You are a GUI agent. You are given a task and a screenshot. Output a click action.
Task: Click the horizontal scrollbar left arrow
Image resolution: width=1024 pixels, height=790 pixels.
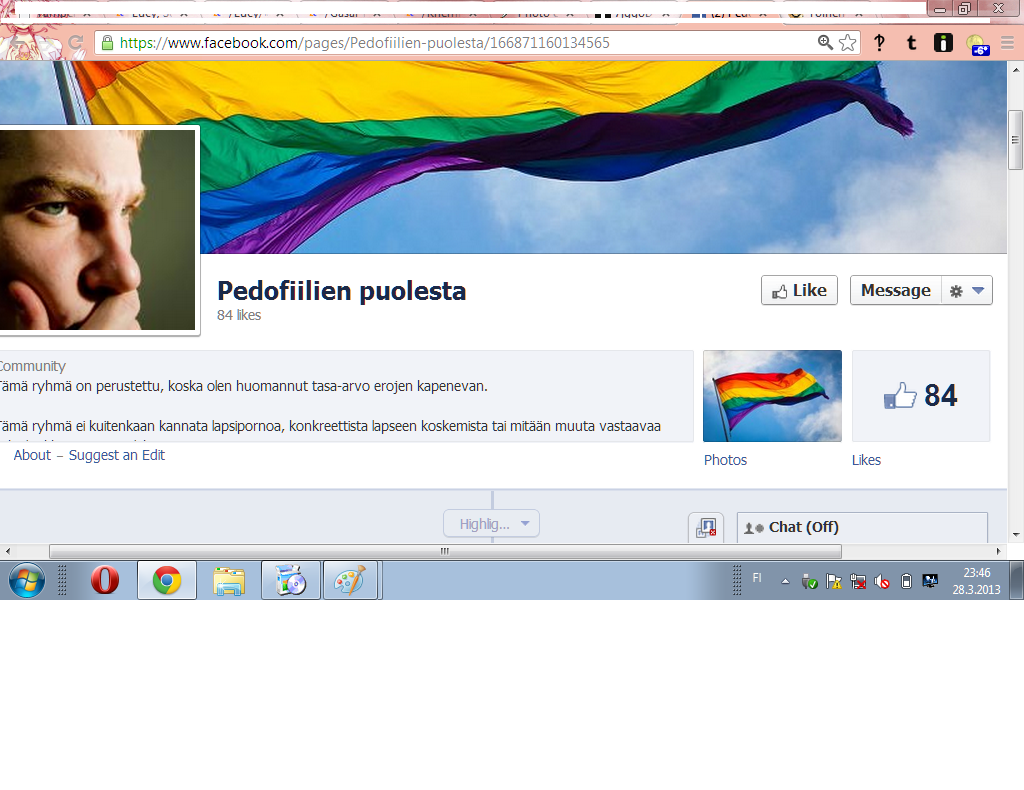click(x=7, y=552)
